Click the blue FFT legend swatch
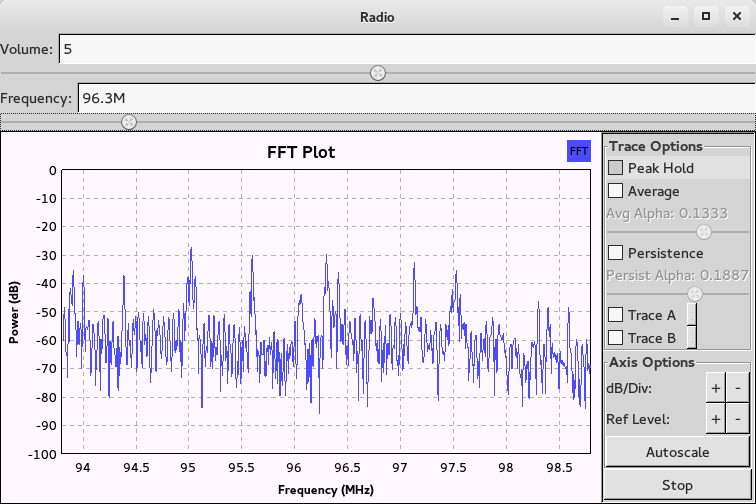Screen dimensions: 756x504 tap(579, 151)
